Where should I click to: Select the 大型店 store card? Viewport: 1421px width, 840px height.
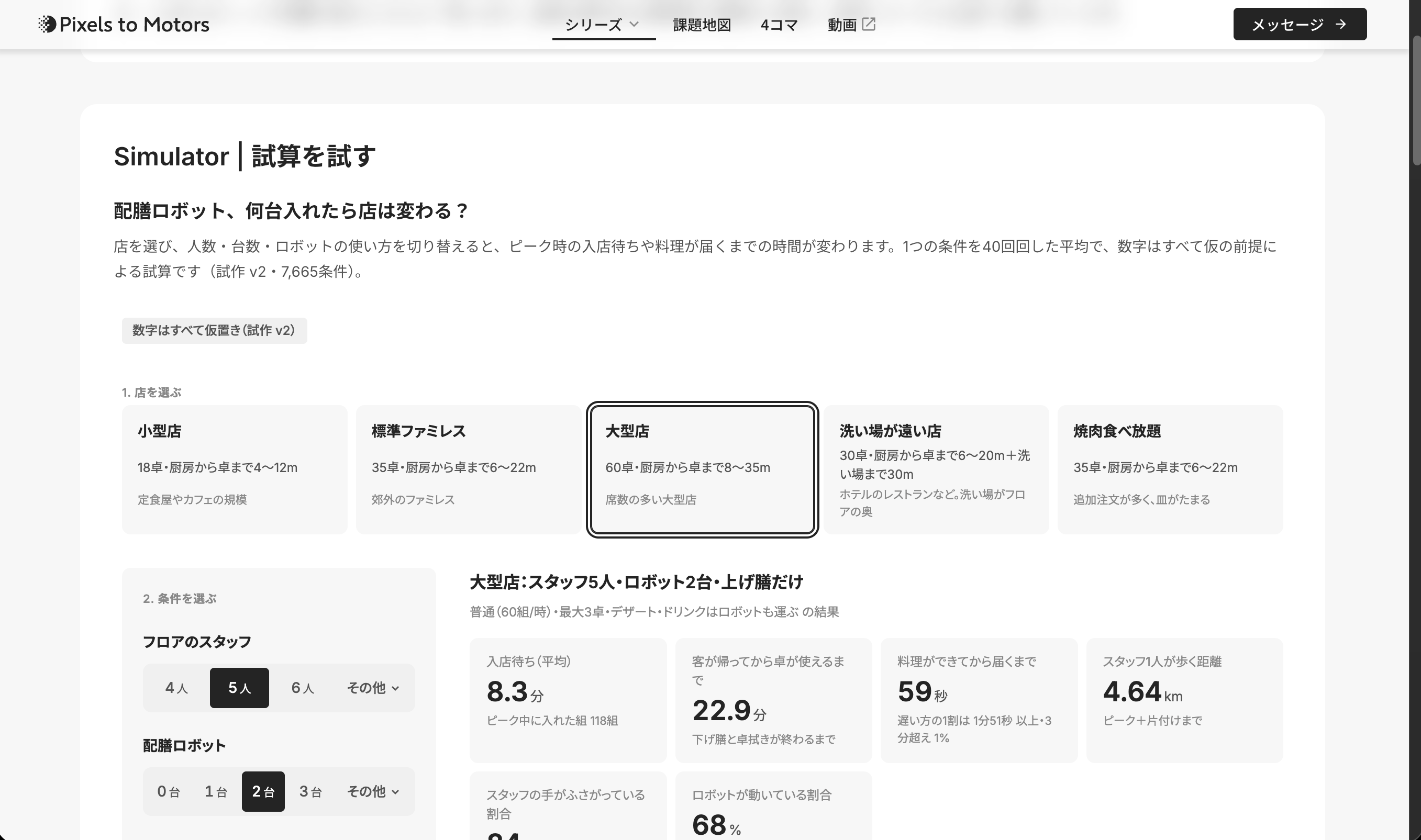pyautogui.click(x=702, y=469)
